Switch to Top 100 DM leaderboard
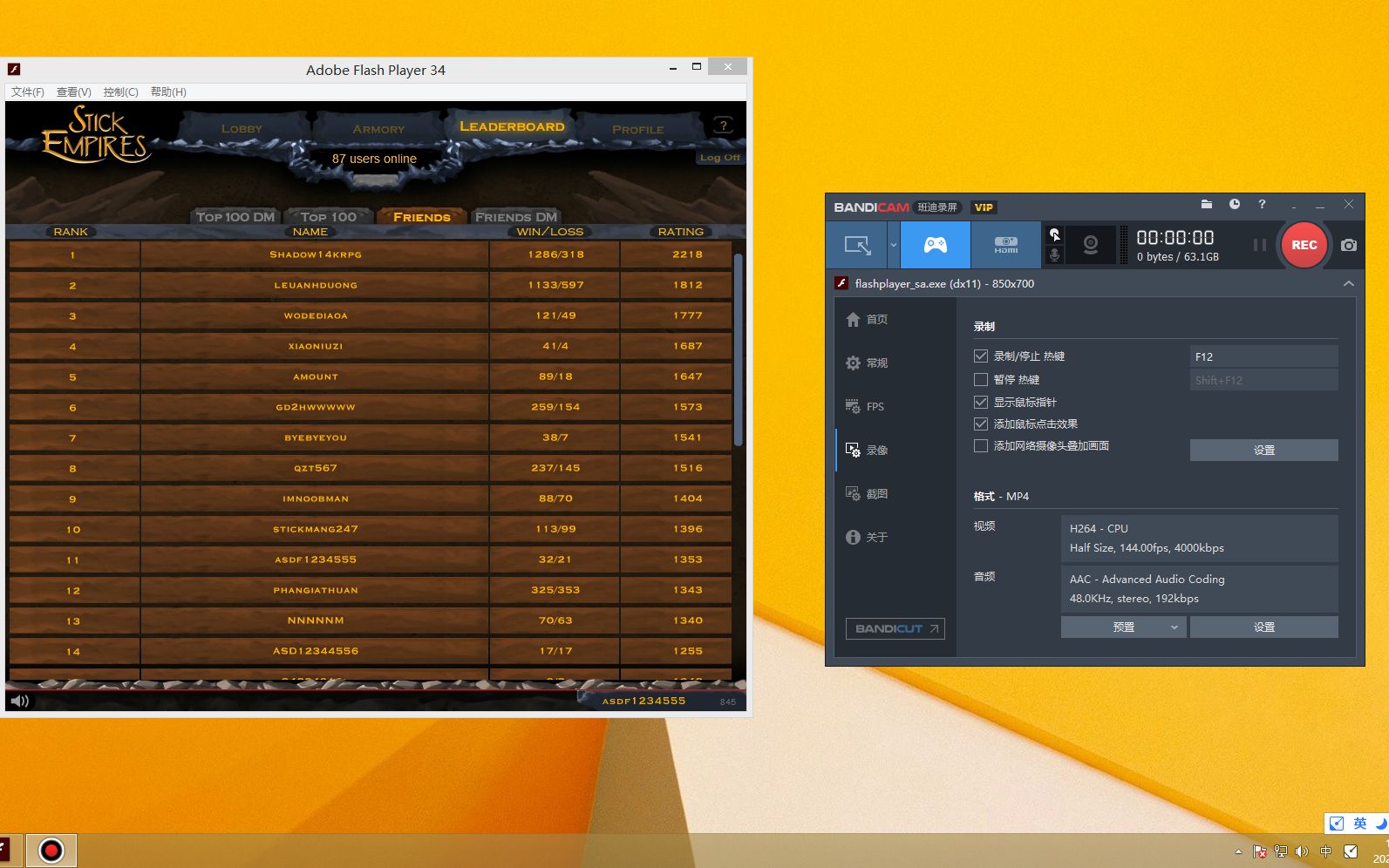The image size is (1389, 868). pyautogui.click(x=235, y=217)
